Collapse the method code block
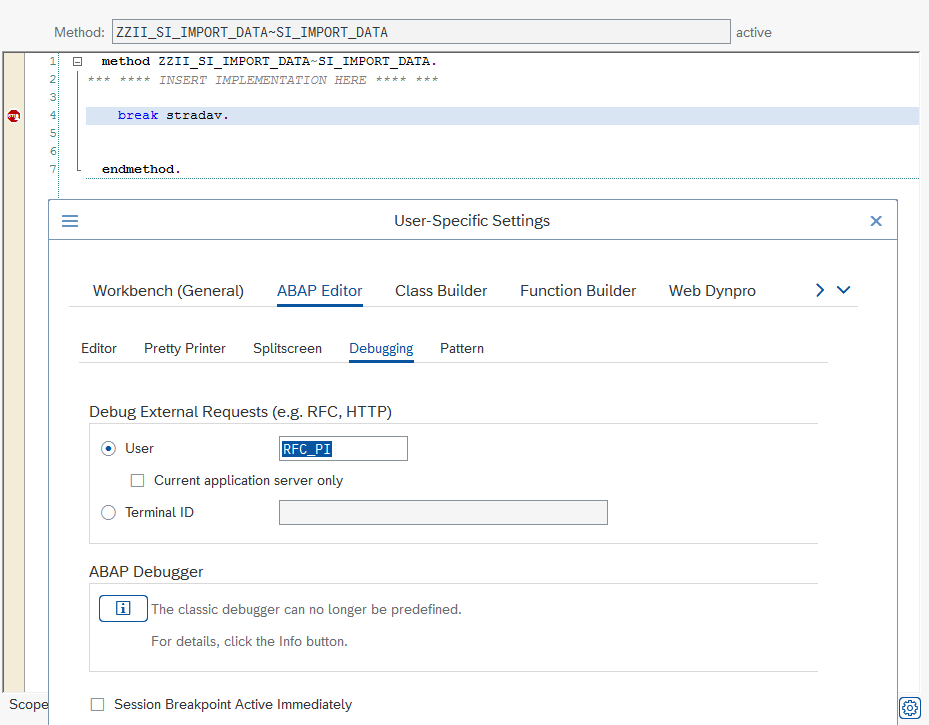 77,61
